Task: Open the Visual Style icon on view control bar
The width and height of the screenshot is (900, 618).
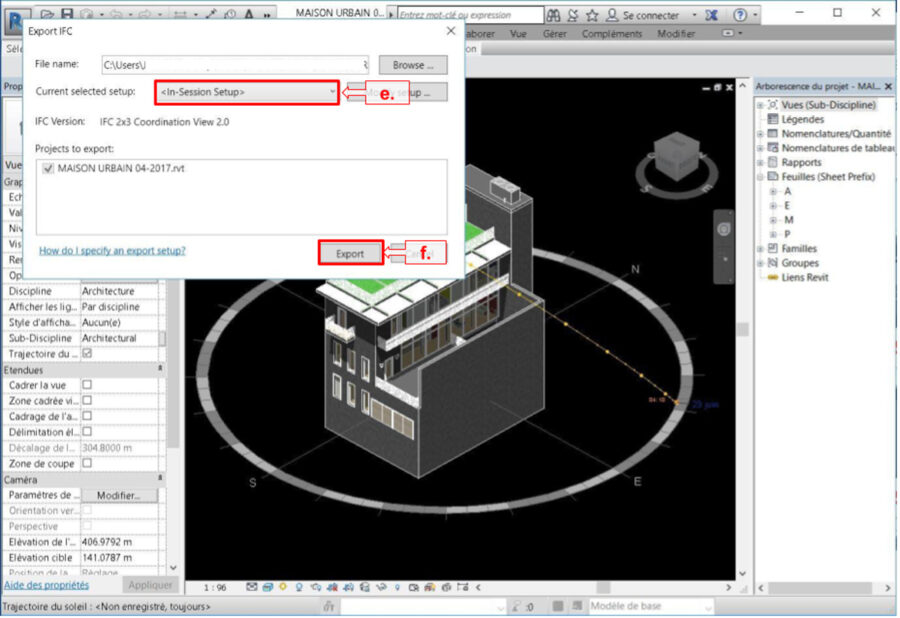Action: [267, 588]
